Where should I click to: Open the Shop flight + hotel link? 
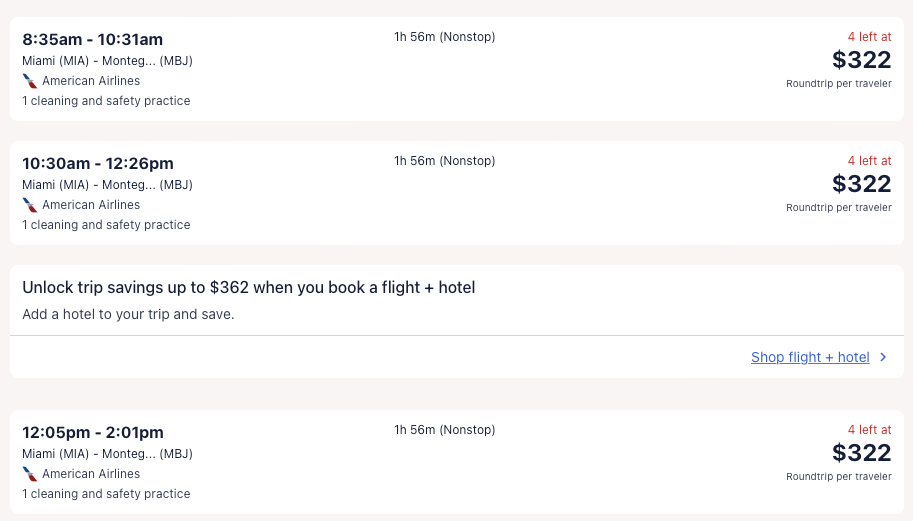pyautogui.click(x=810, y=357)
